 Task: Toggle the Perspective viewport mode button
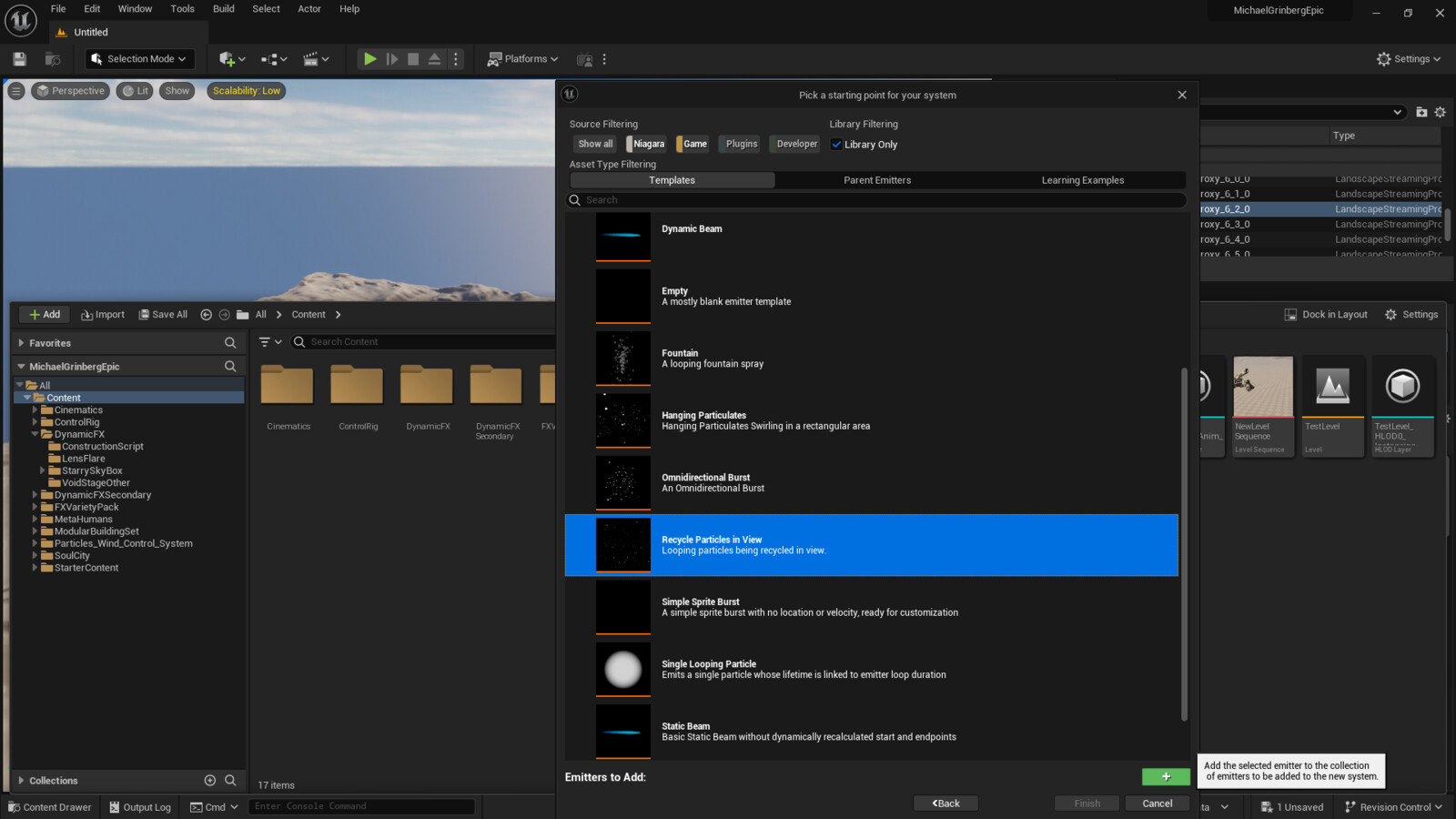[x=71, y=91]
